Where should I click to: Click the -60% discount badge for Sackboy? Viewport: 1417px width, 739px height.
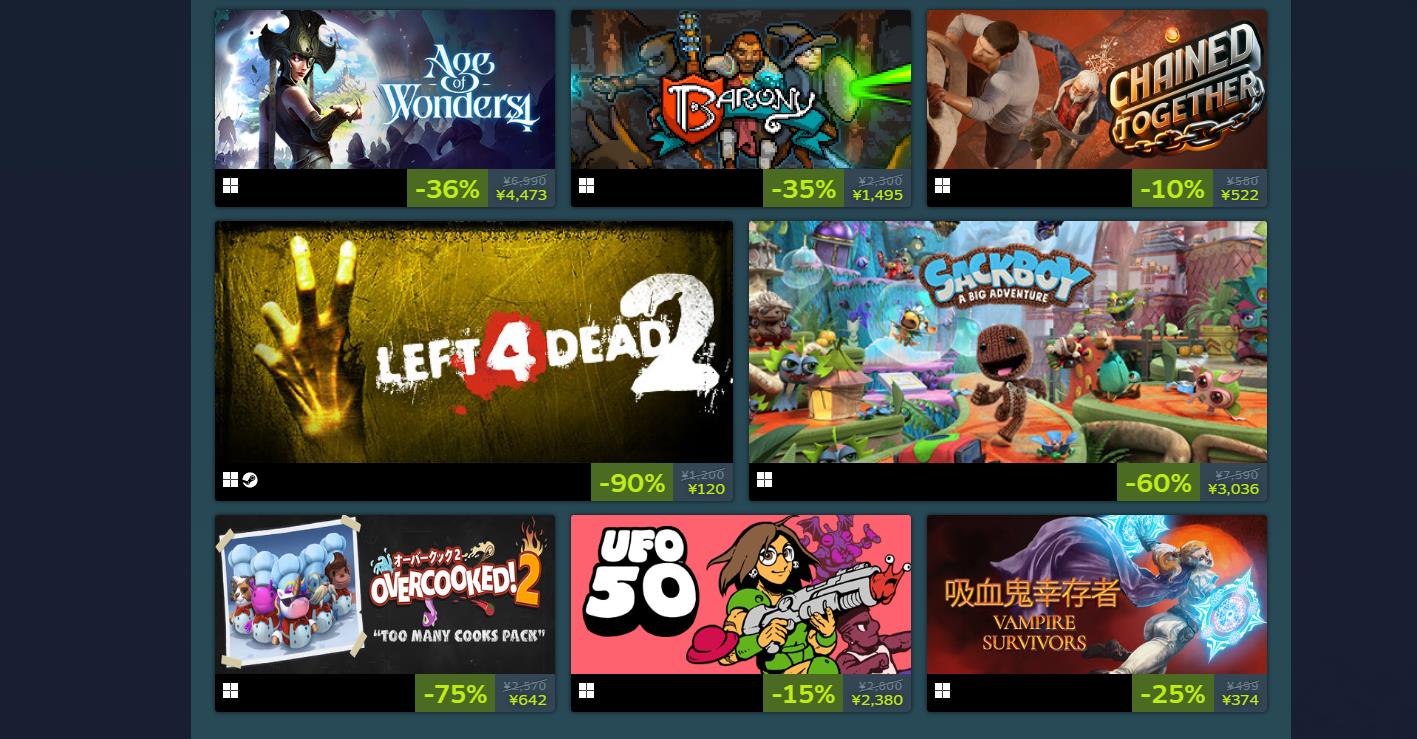1158,483
